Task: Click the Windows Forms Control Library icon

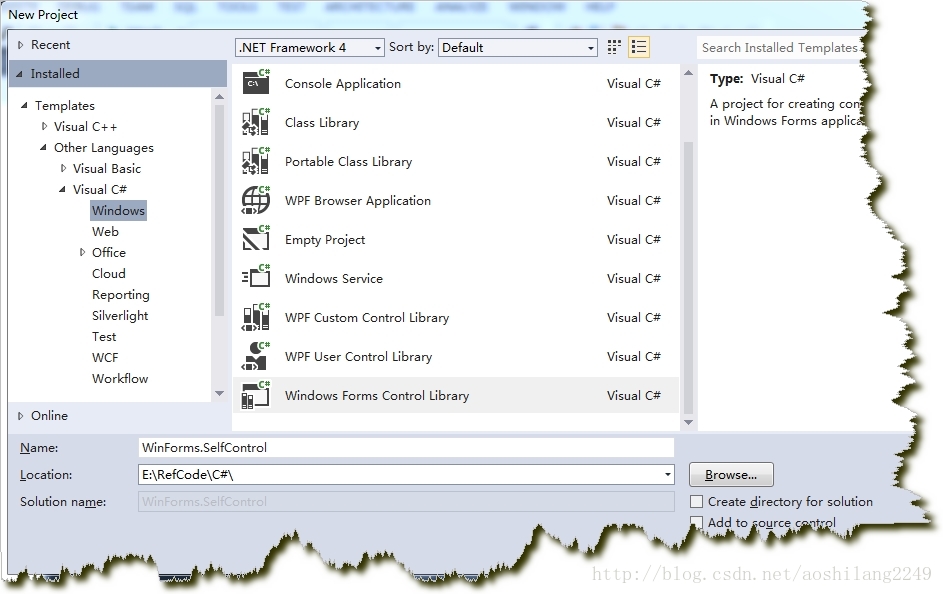Action: click(x=256, y=395)
